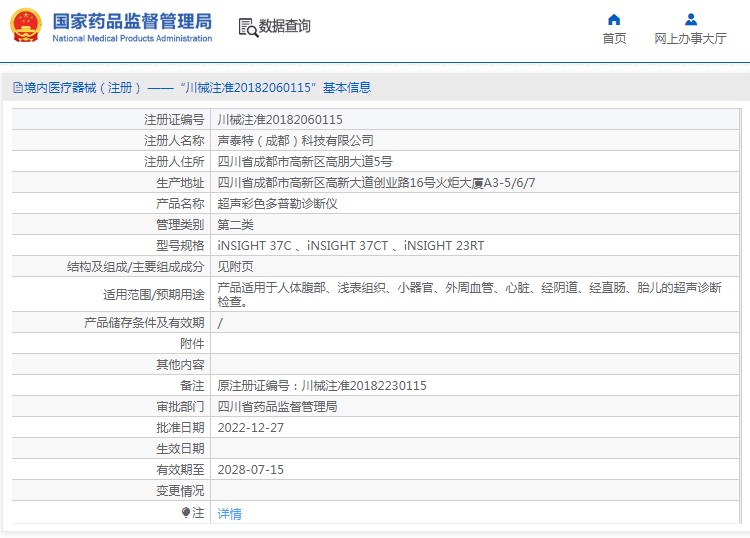
Task: Click the 网上办事大厅 user icon
Action: click(x=691, y=20)
